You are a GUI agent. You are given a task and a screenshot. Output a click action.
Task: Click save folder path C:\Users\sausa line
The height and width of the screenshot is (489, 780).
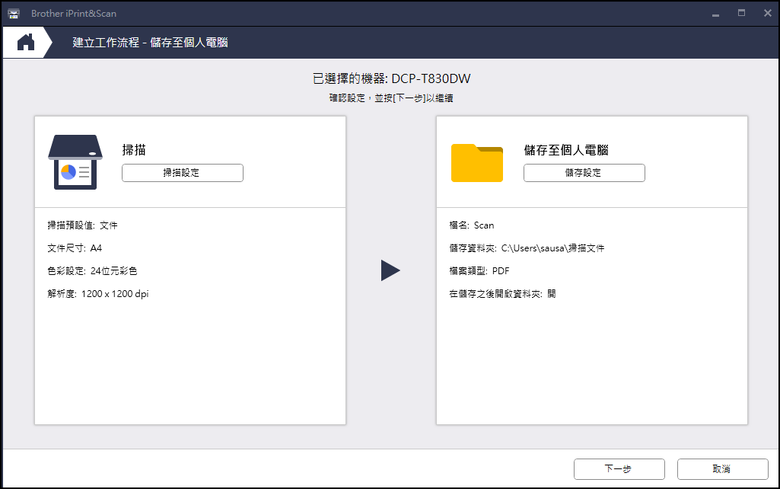(527, 248)
